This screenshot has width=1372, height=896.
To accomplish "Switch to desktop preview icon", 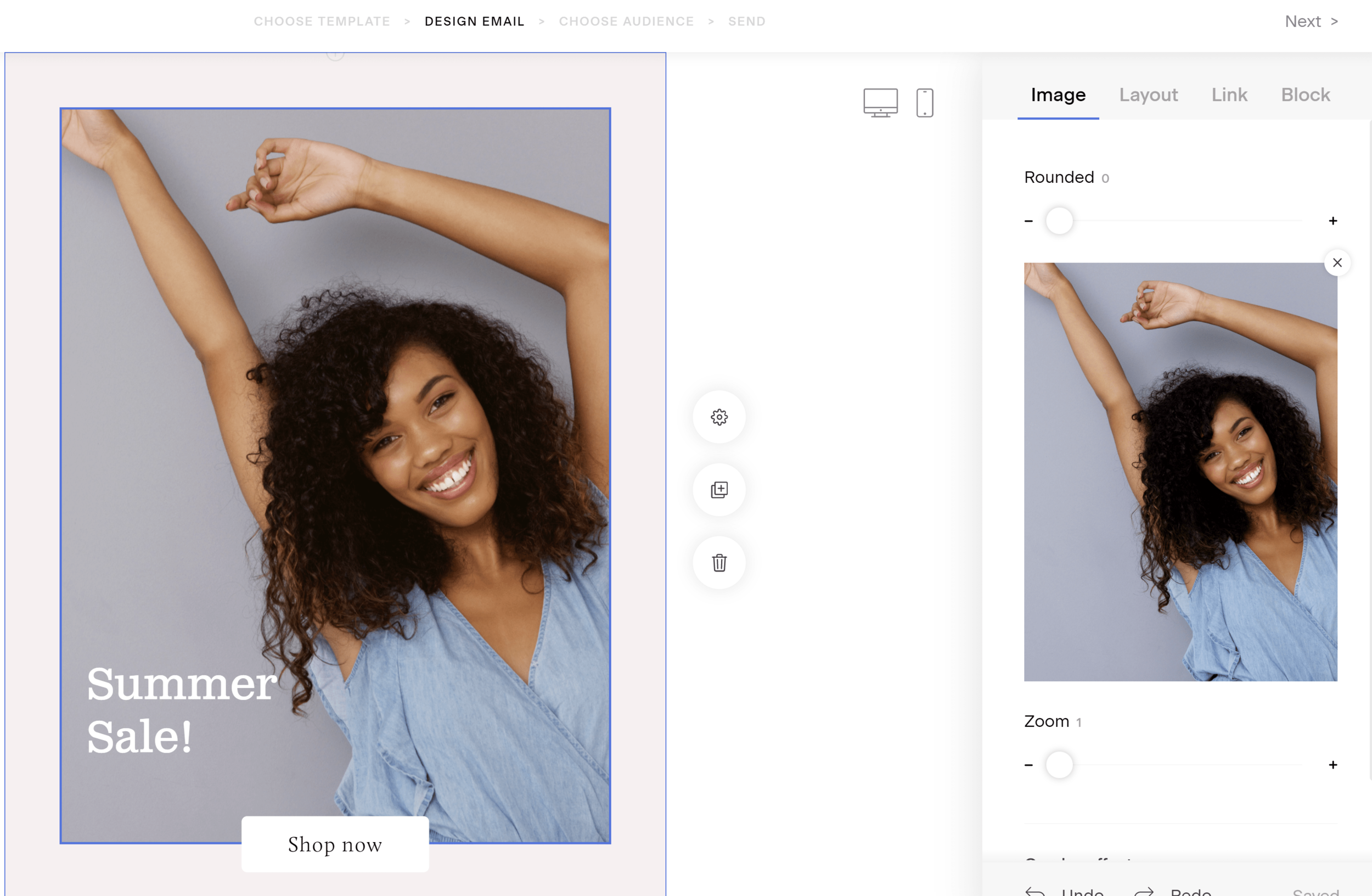I will [x=880, y=103].
